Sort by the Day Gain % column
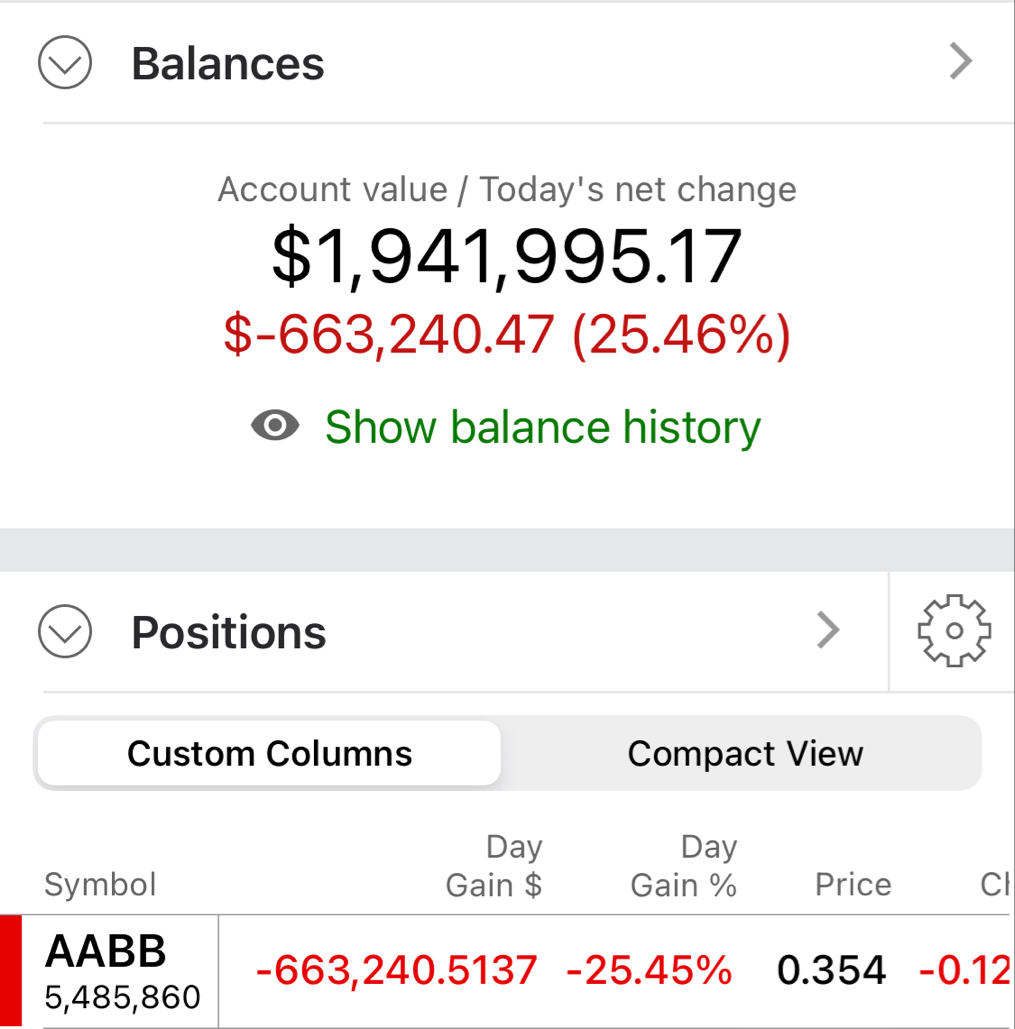Viewport: 1015px width, 1029px height. pyautogui.click(x=684, y=866)
